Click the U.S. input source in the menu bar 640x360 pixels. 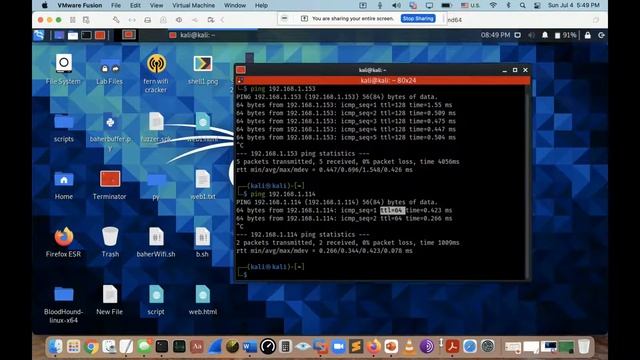[470, 5]
